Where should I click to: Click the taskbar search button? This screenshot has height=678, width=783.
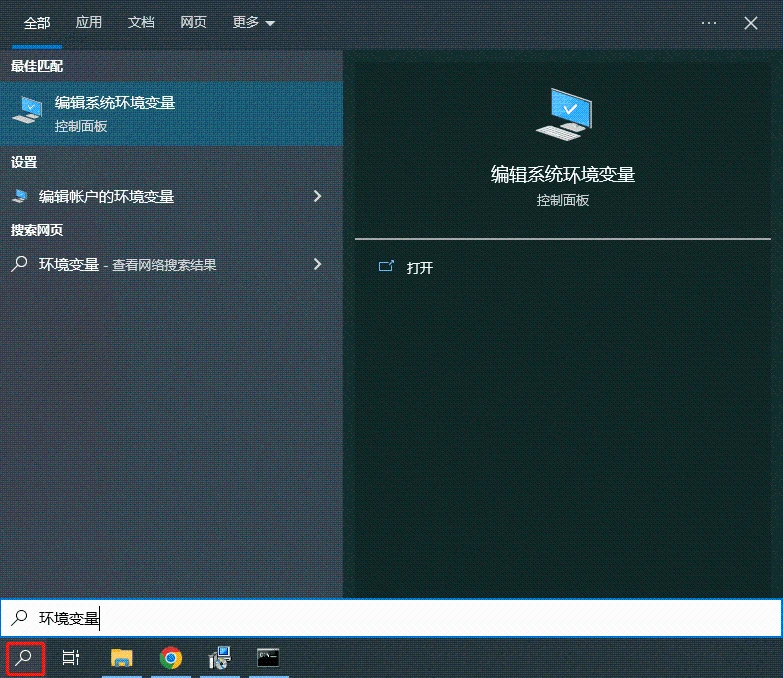tap(24, 658)
